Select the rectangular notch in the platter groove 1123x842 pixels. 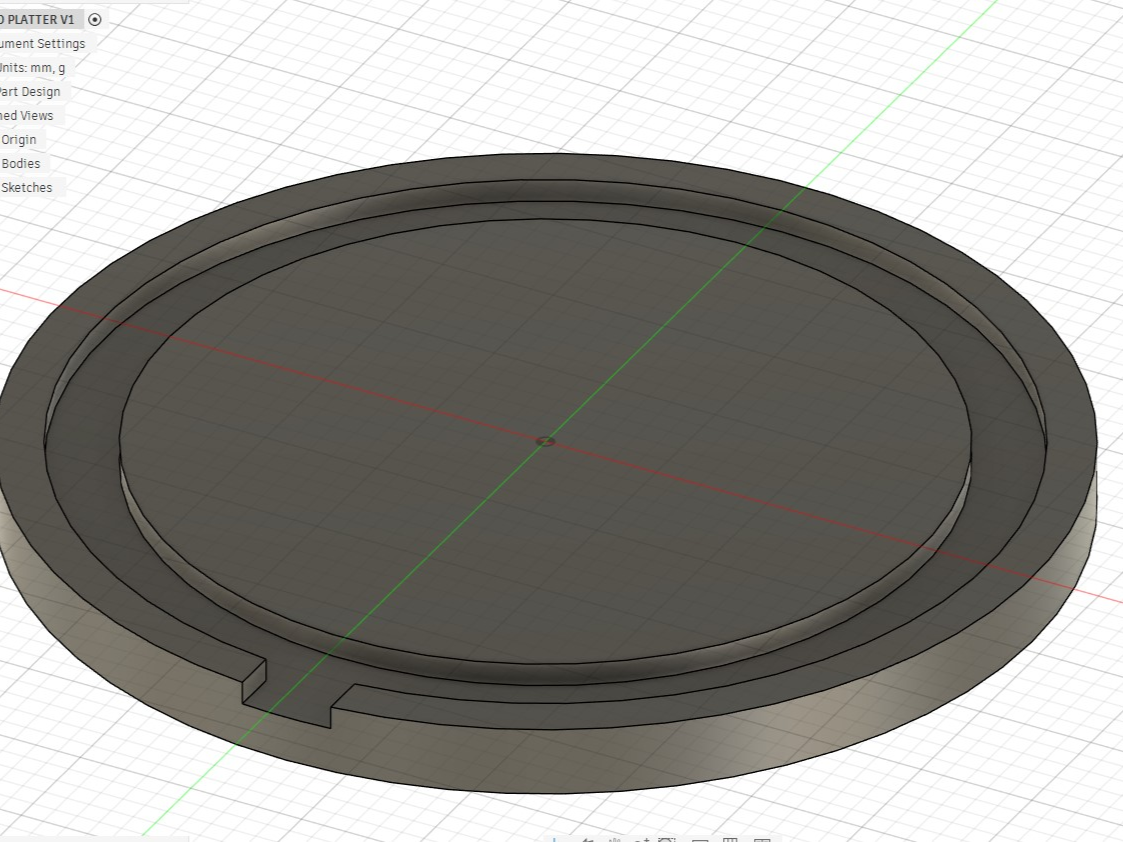(297, 691)
